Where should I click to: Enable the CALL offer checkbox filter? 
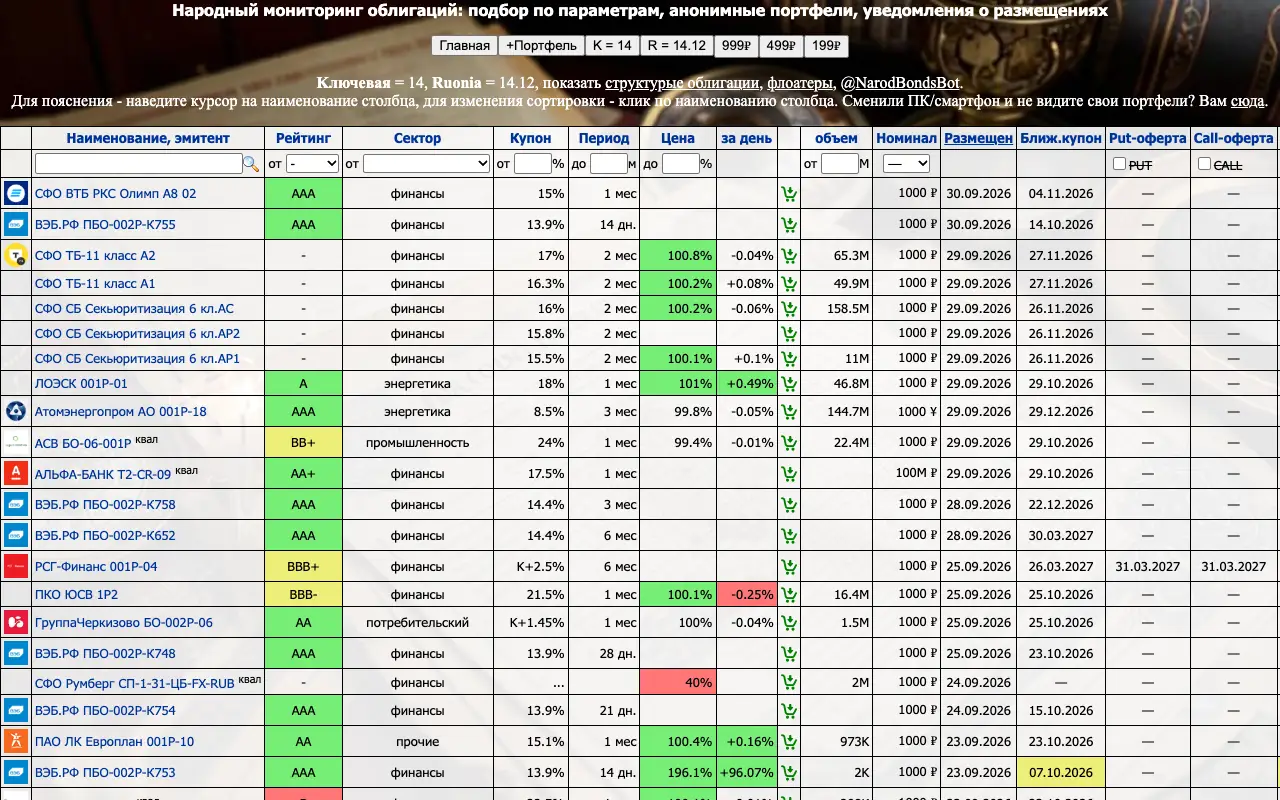(1204, 164)
